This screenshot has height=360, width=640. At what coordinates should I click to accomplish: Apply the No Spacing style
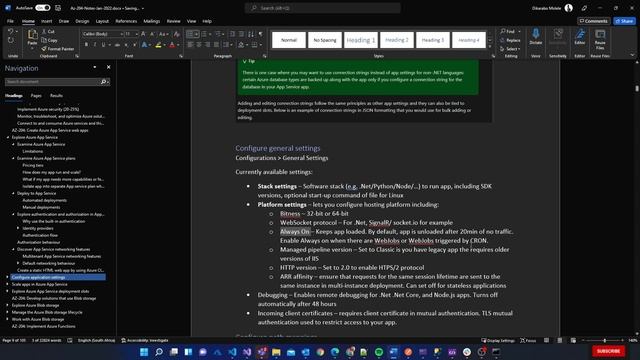324,40
